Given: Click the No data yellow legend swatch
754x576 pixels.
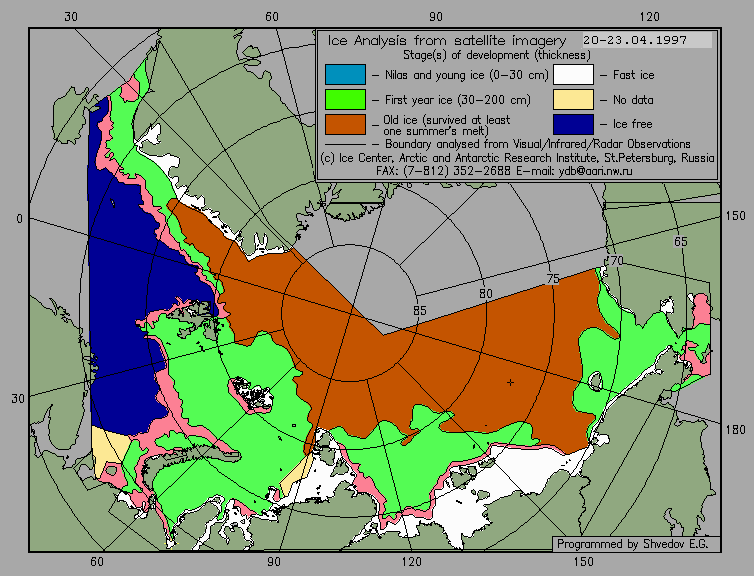Looking at the screenshot, I should click(573, 100).
